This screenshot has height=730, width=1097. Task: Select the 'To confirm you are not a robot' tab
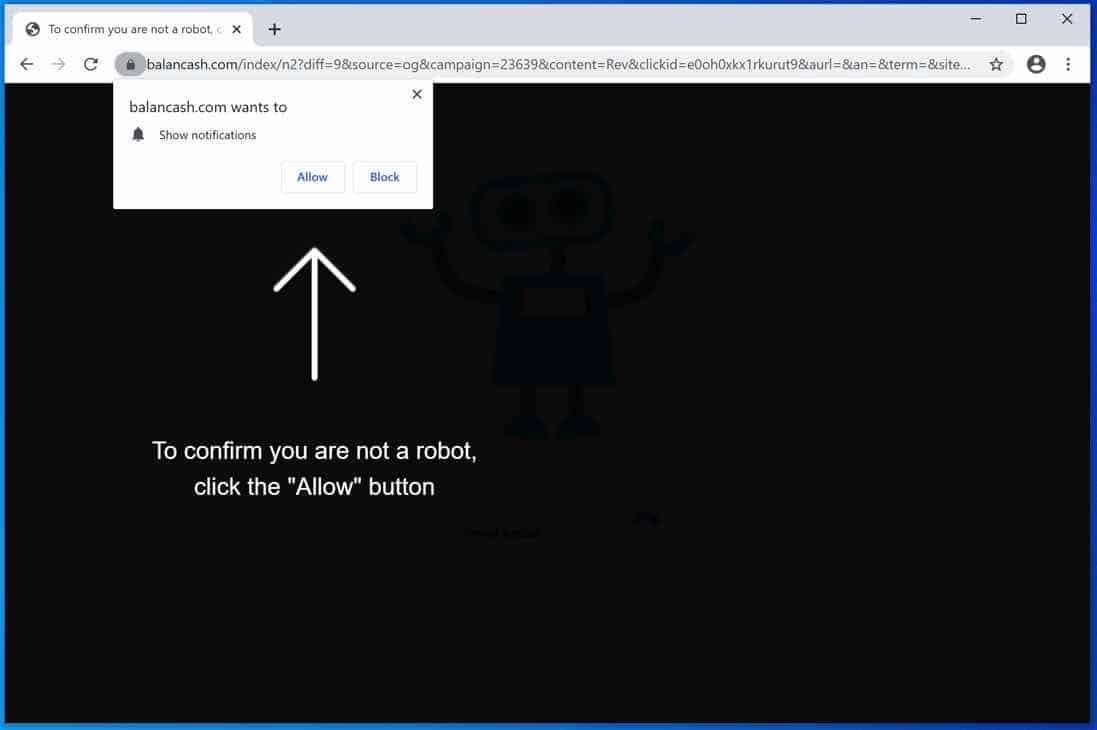(133, 29)
